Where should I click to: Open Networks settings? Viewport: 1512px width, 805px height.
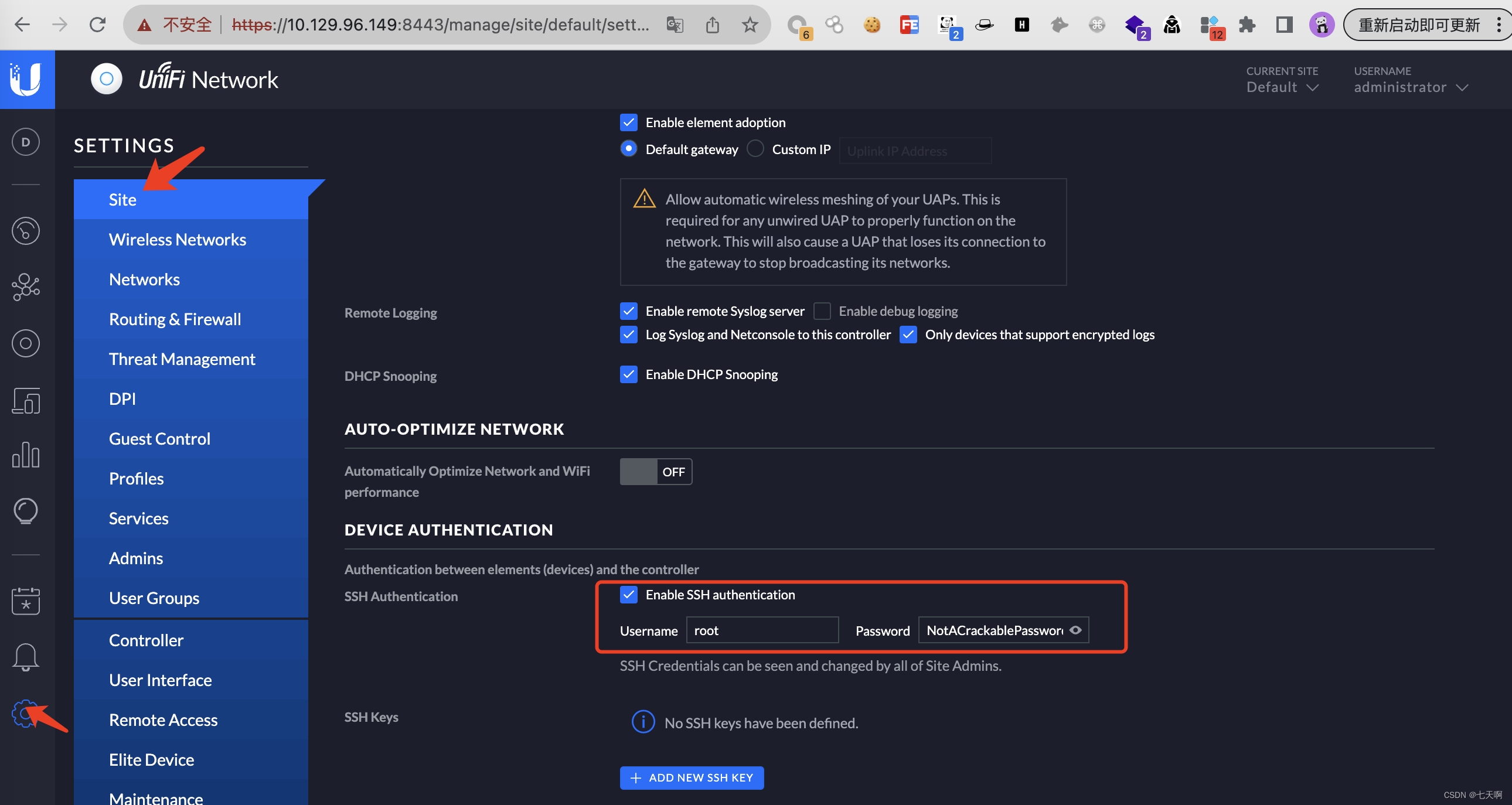click(191, 279)
